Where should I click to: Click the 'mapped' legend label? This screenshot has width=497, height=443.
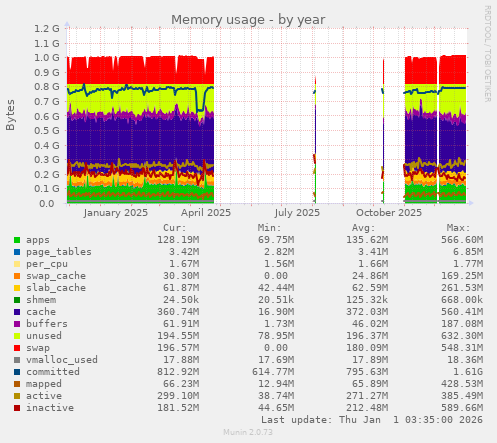[x=44, y=384]
